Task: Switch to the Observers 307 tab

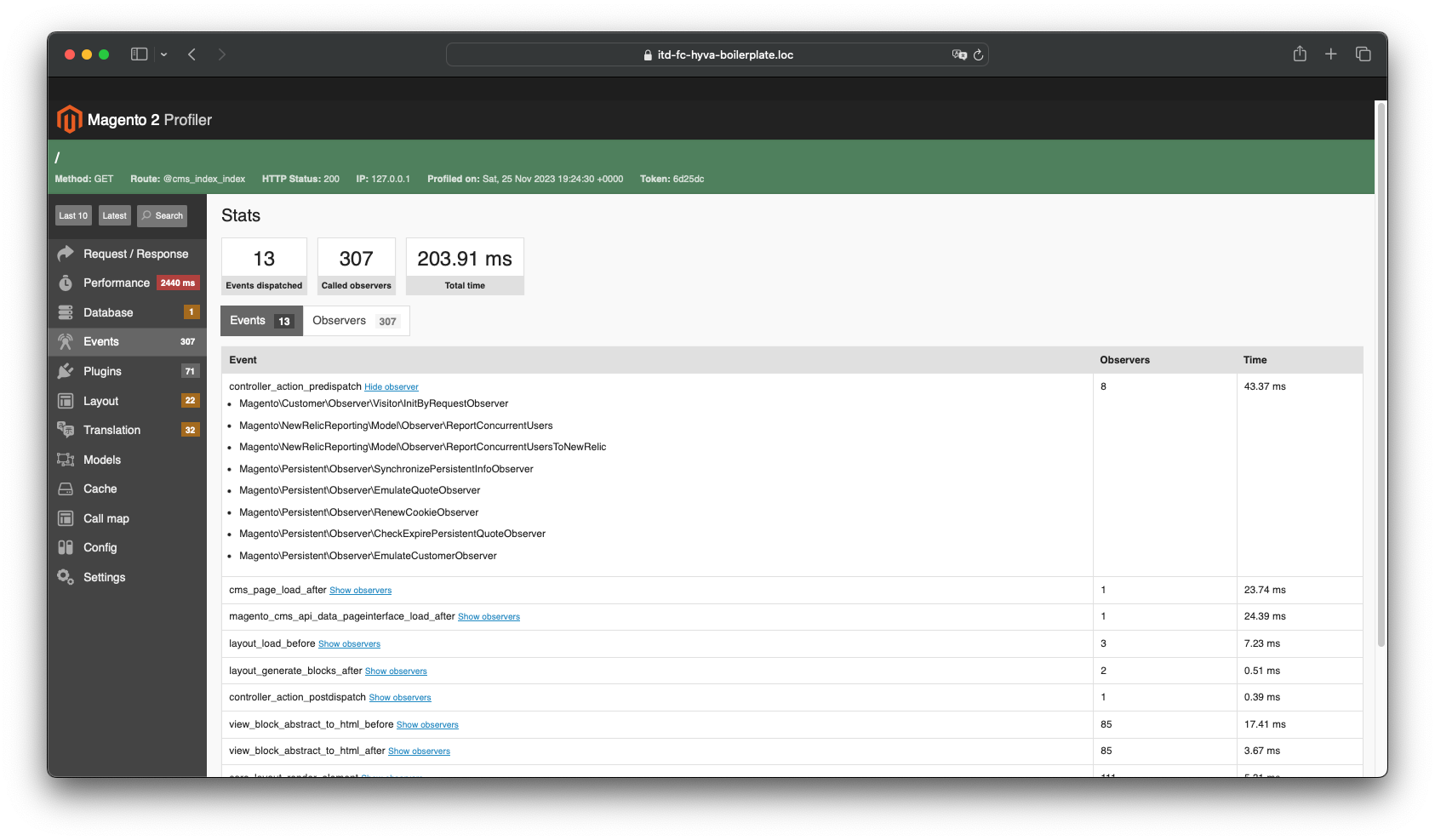Action: [x=356, y=321]
